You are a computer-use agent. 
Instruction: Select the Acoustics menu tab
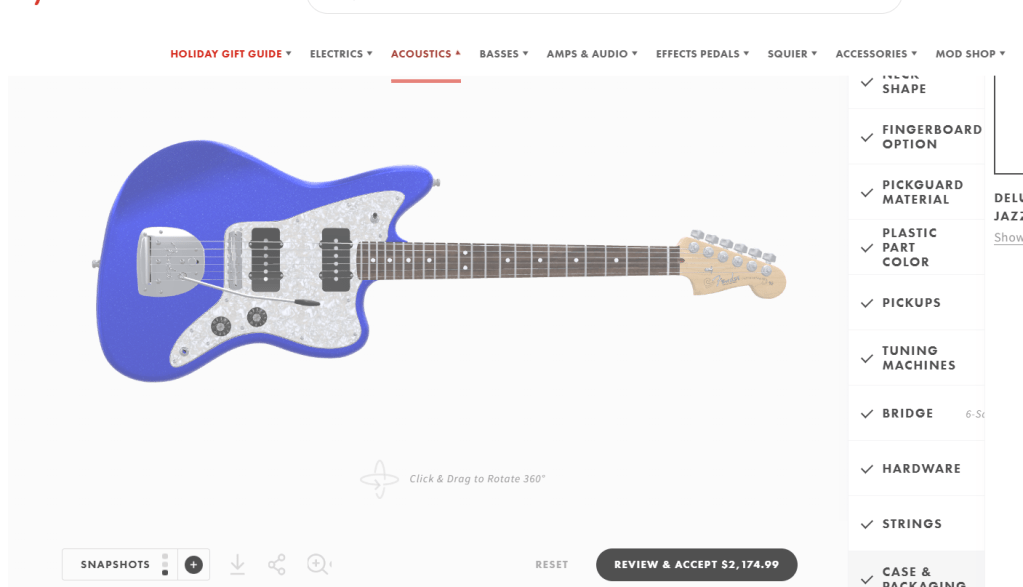click(425, 53)
